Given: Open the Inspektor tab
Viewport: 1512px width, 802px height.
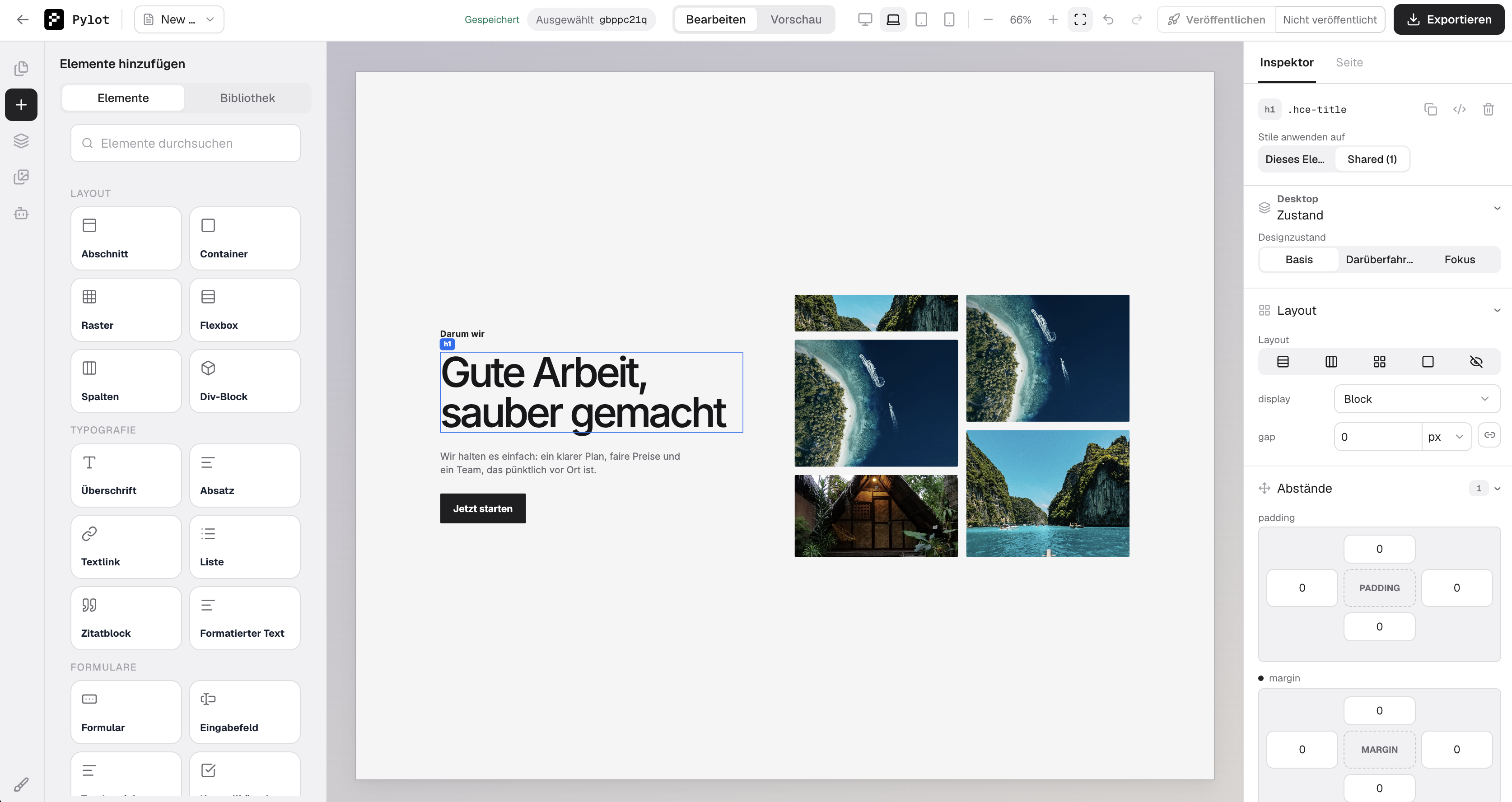Looking at the screenshot, I should pyautogui.click(x=1287, y=62).
